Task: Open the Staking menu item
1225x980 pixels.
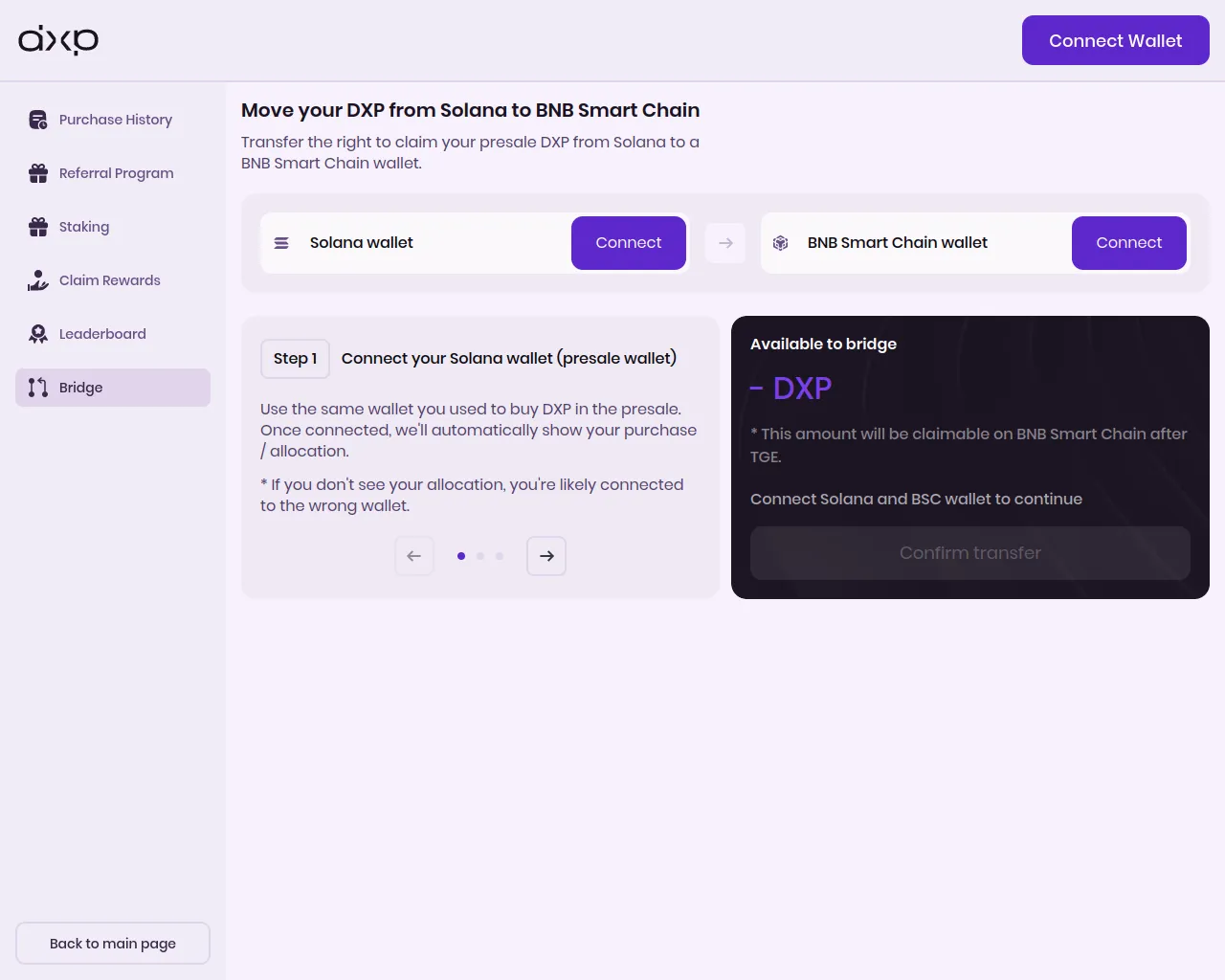Action: pos(84,227)
